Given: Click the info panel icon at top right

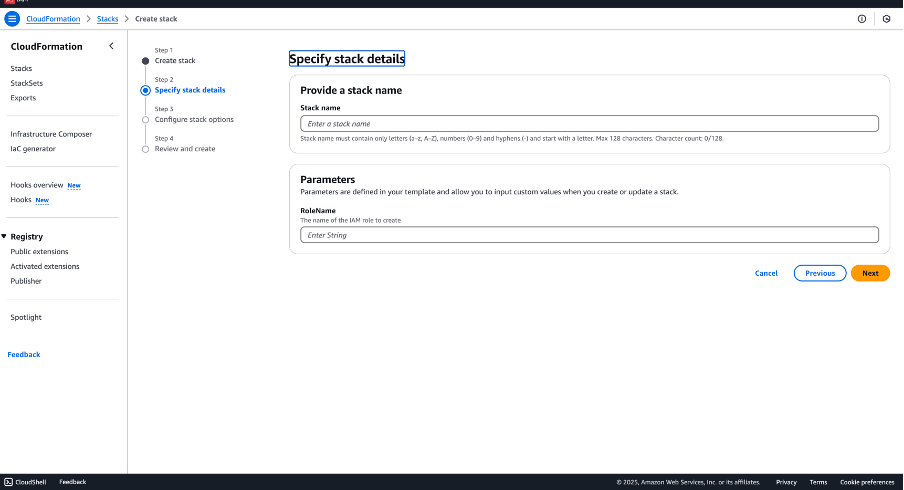Looking at the screenshot, I should tap(862, 19).
